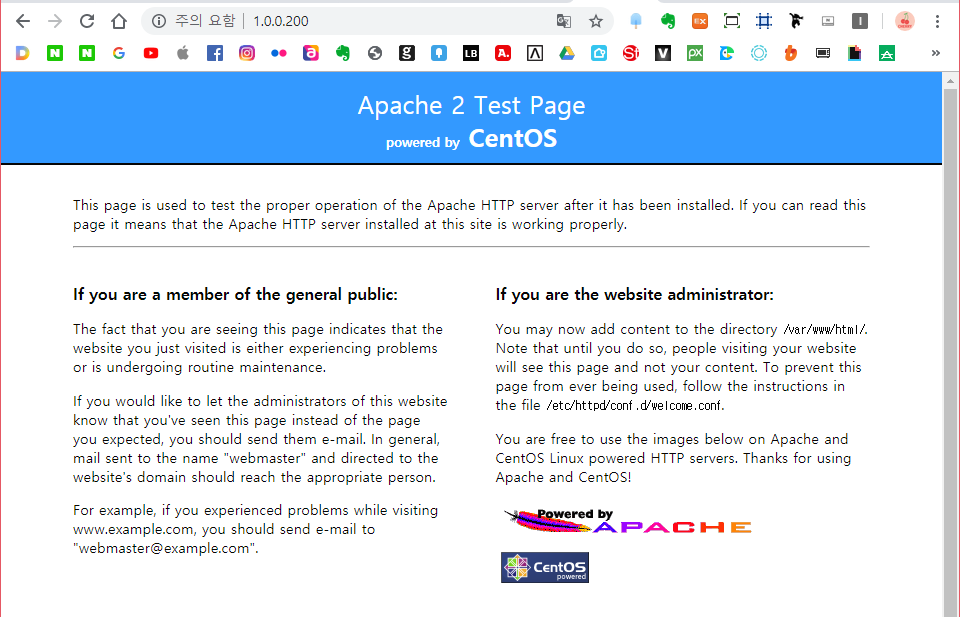Screen dimensions: 960x617
Task: Open the colorful parrot bookmark
Action: pyautogui.click(x=727, y=53)
